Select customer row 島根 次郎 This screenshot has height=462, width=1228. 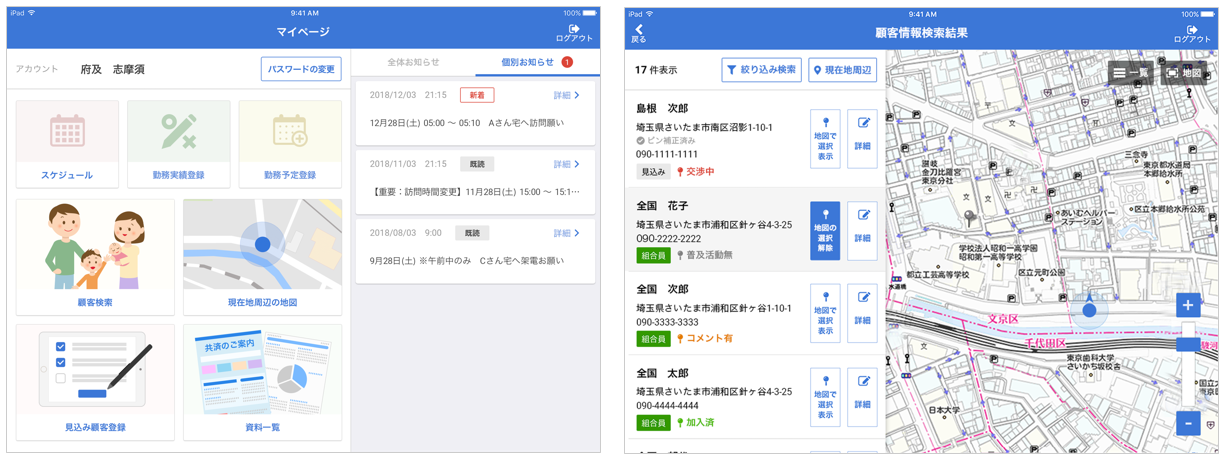[756, 139]
